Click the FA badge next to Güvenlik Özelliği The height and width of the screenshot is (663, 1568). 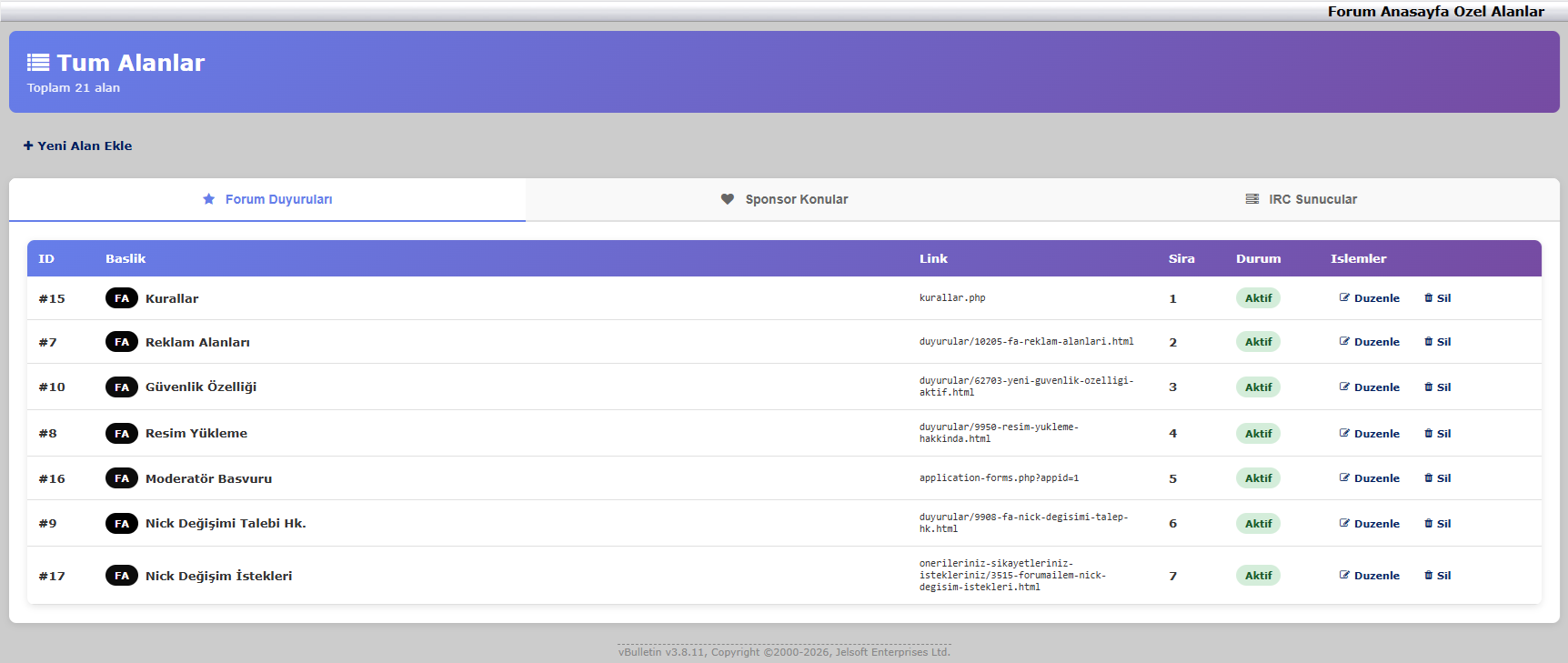tap(122, 387)
